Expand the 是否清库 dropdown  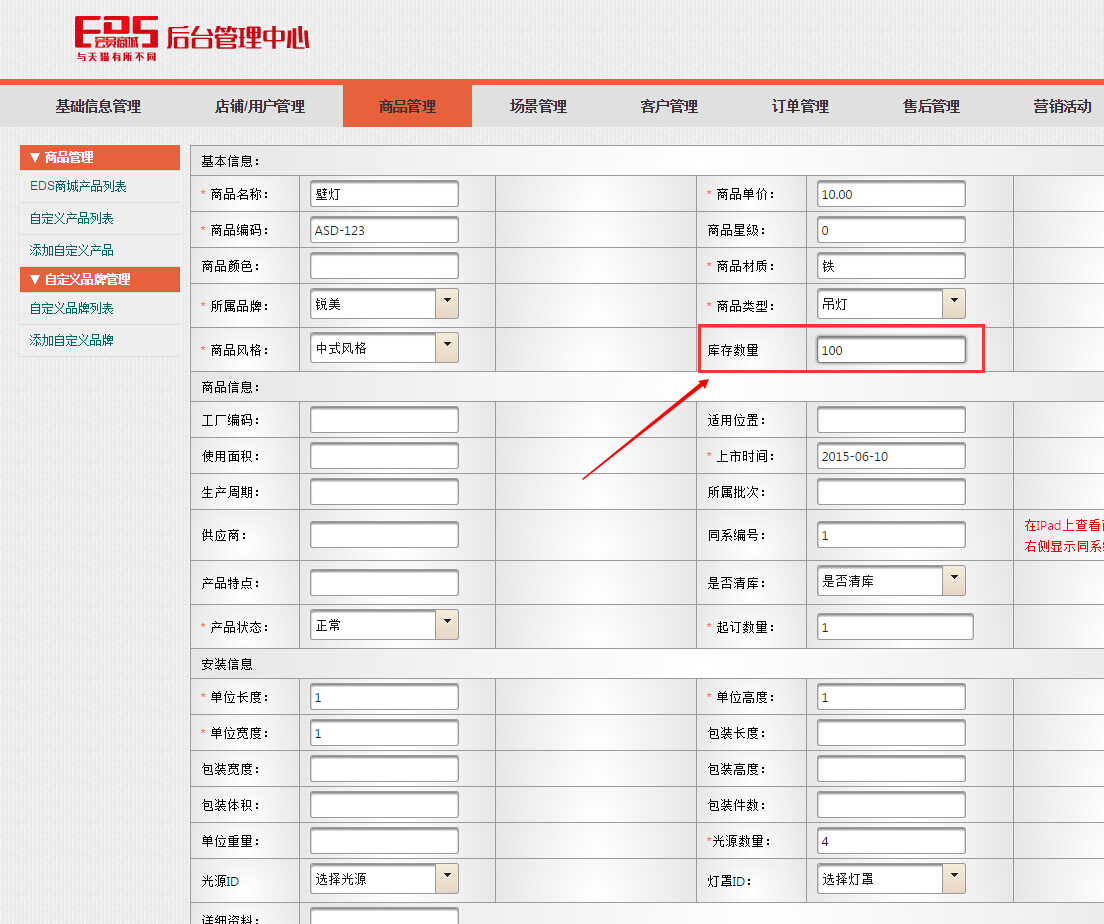pos(954,580)
